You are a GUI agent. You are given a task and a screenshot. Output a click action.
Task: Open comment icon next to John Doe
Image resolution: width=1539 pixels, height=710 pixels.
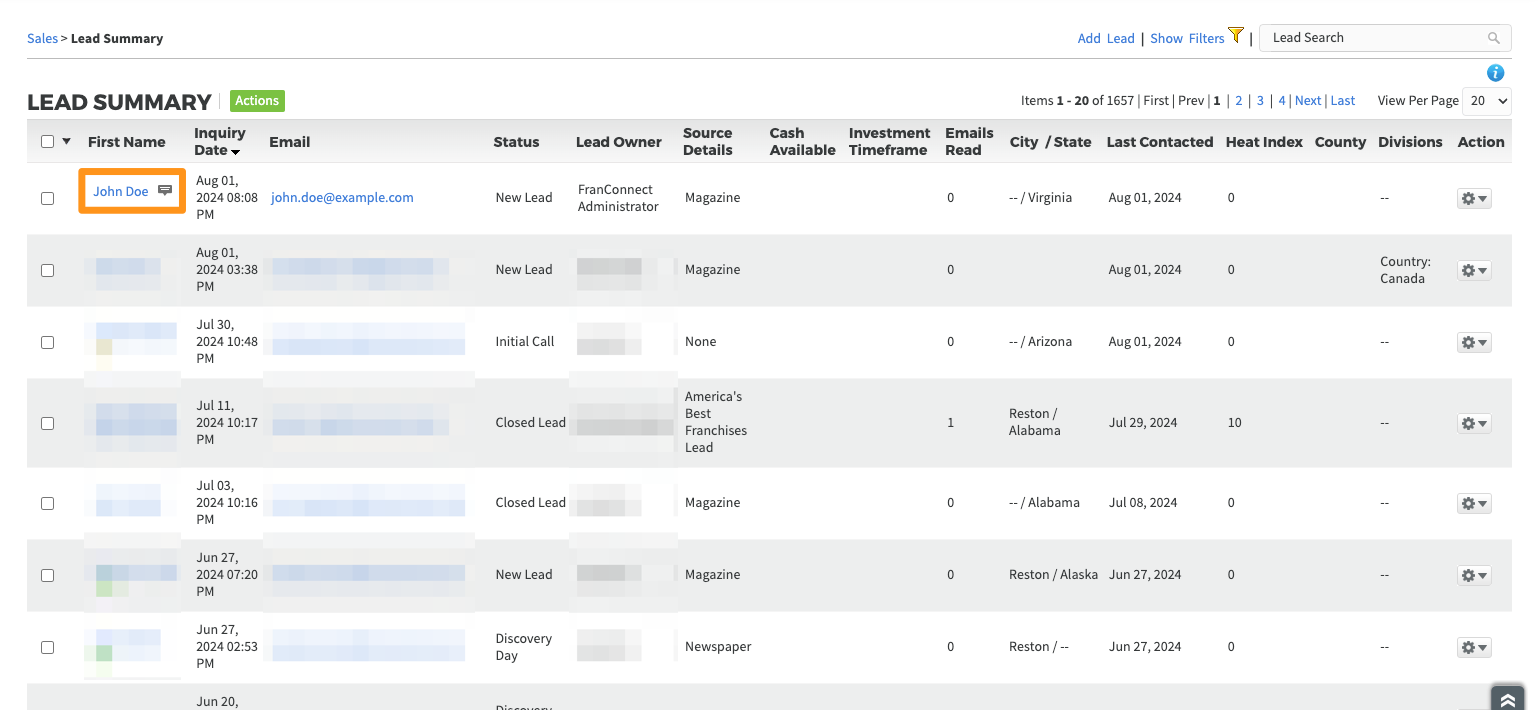pos(166,191)
